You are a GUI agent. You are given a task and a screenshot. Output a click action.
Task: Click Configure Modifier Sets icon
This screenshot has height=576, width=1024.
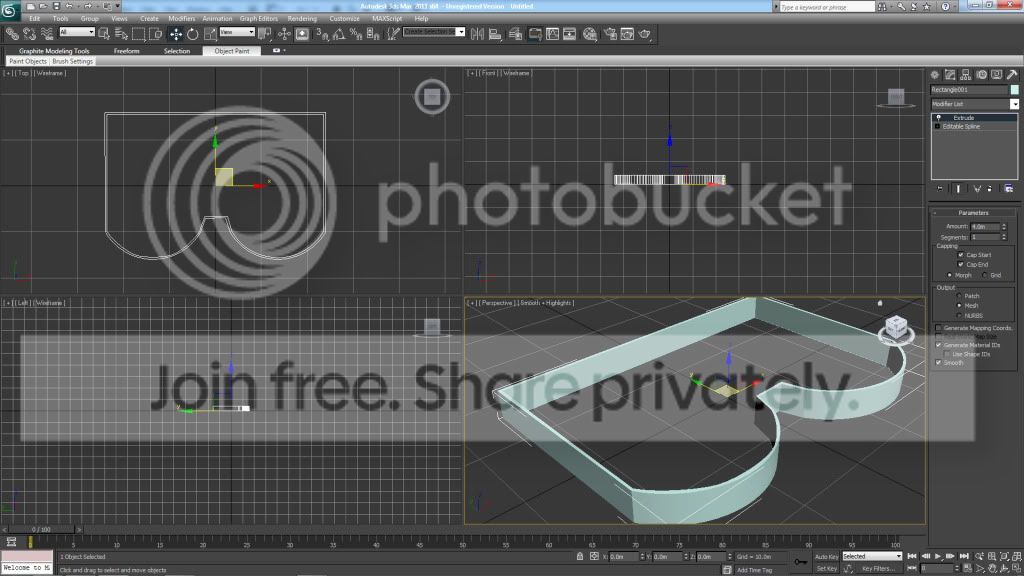click(x=1009, y=189)
